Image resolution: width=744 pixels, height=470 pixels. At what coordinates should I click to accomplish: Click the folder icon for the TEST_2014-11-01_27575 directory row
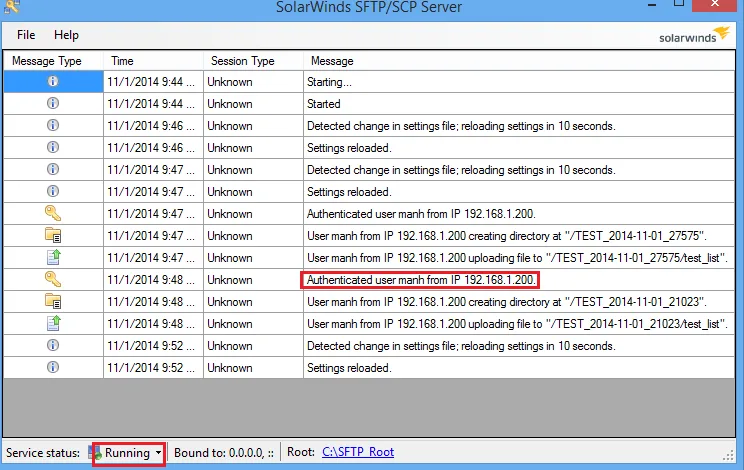[x=53, y=235]
